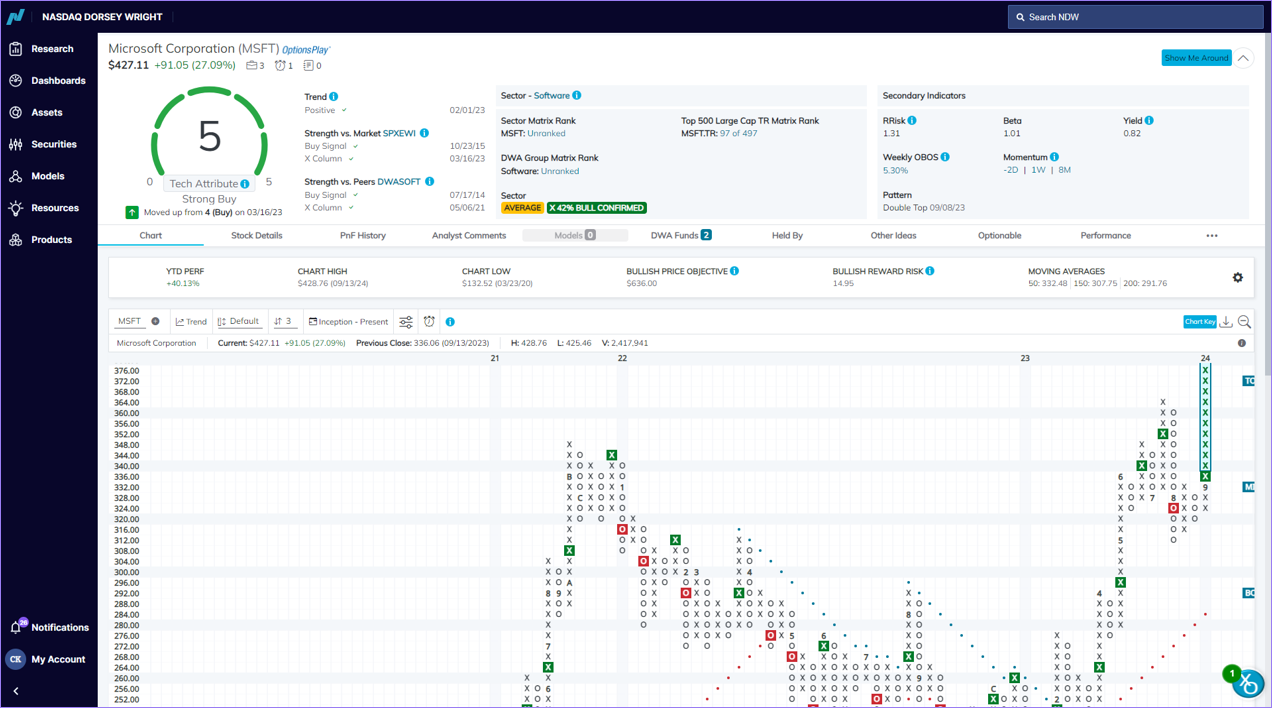
Task: Click the chart toolbar blue info icon
Action: (x=450, y=322)
